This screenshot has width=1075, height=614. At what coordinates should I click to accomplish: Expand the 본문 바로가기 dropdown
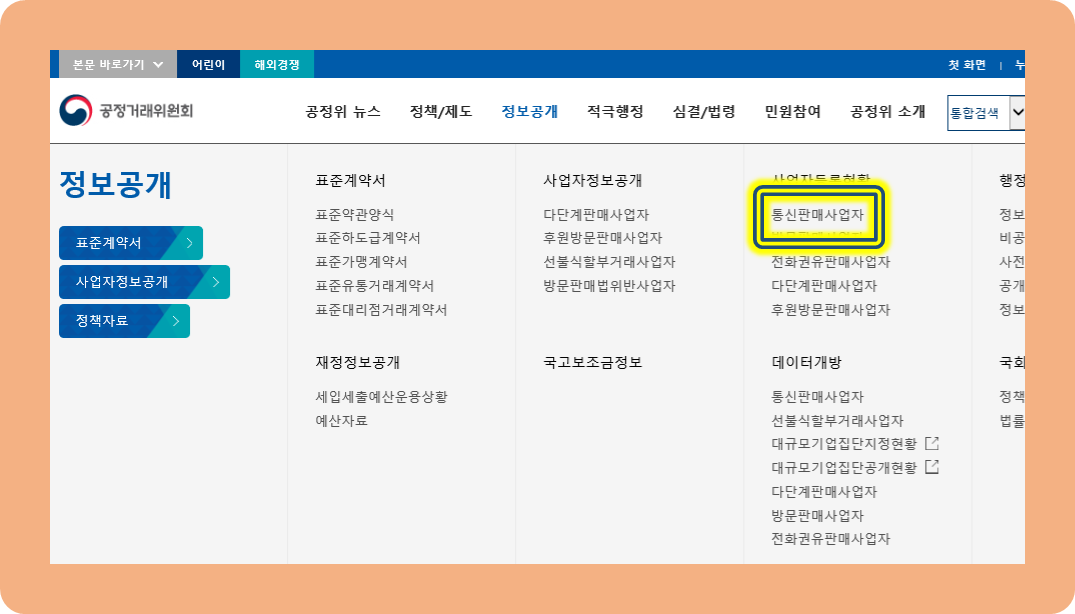click(x=117, y=64)
